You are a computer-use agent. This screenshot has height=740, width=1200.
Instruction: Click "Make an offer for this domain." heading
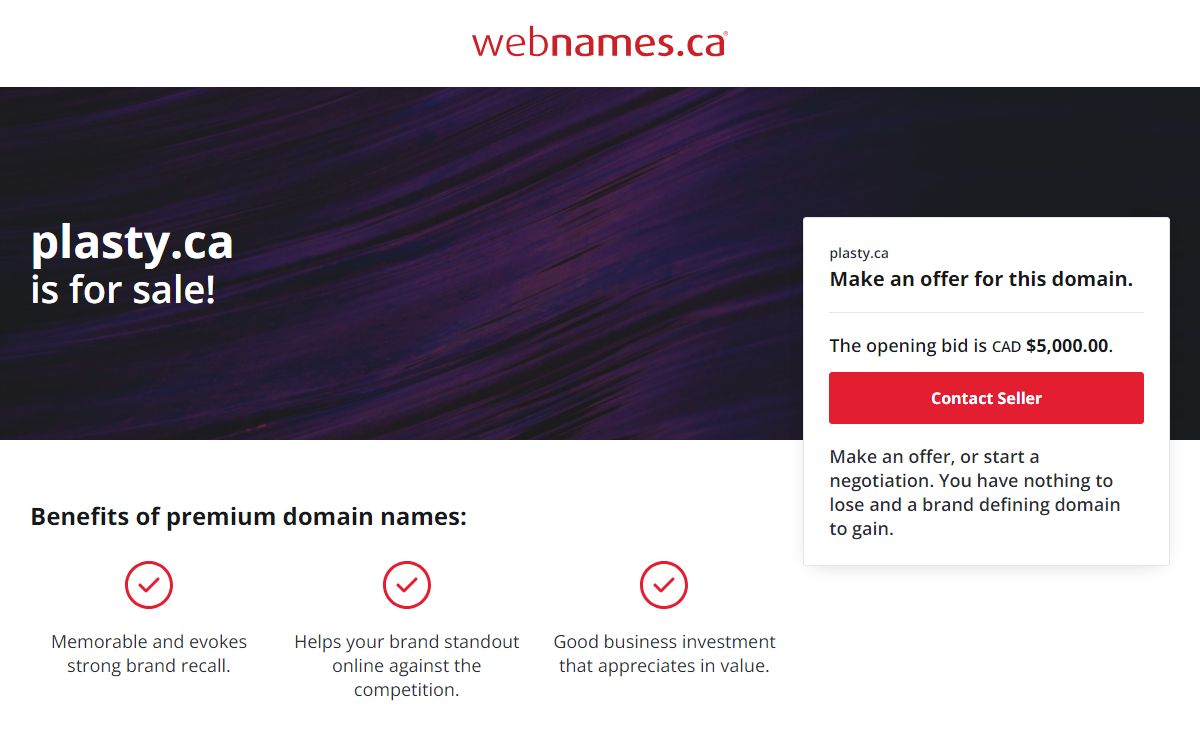point(981,279)
